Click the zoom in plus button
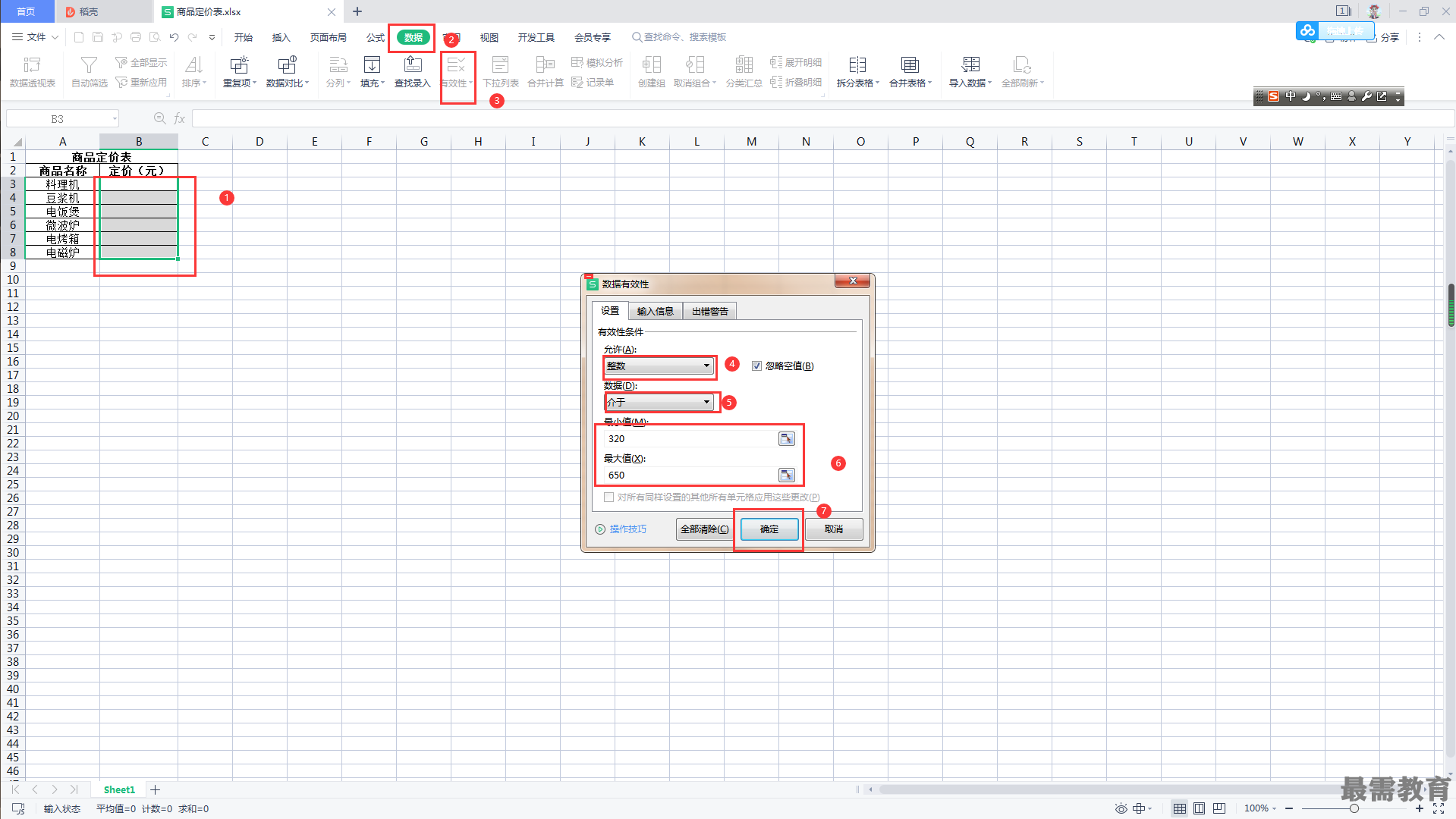This screenshot has width=1456, height=819. [1419, 808]
